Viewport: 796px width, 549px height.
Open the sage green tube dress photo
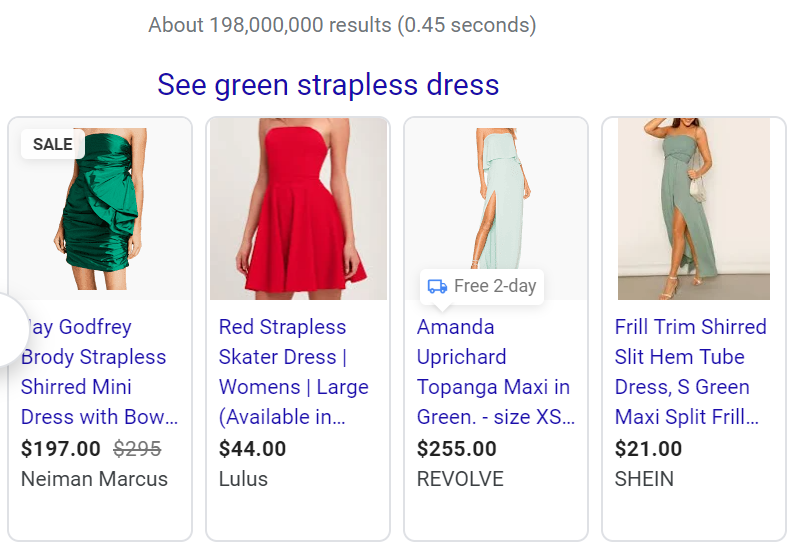pyautogui.click(x=693, y=210)
